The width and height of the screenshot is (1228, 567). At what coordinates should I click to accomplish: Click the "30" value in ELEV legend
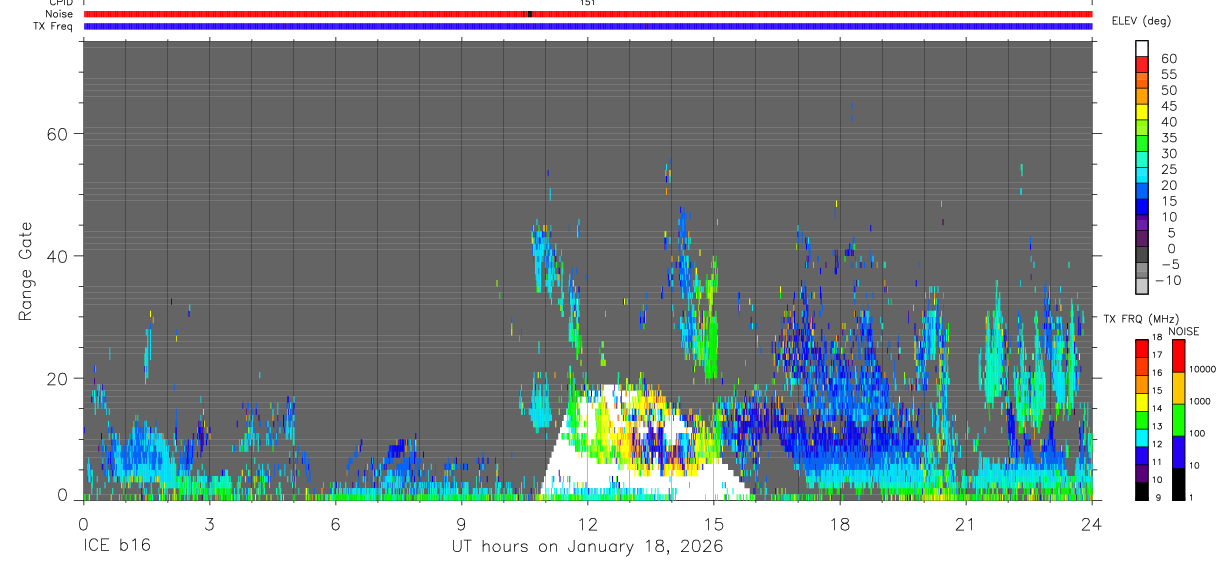(x=1168, y=154)
